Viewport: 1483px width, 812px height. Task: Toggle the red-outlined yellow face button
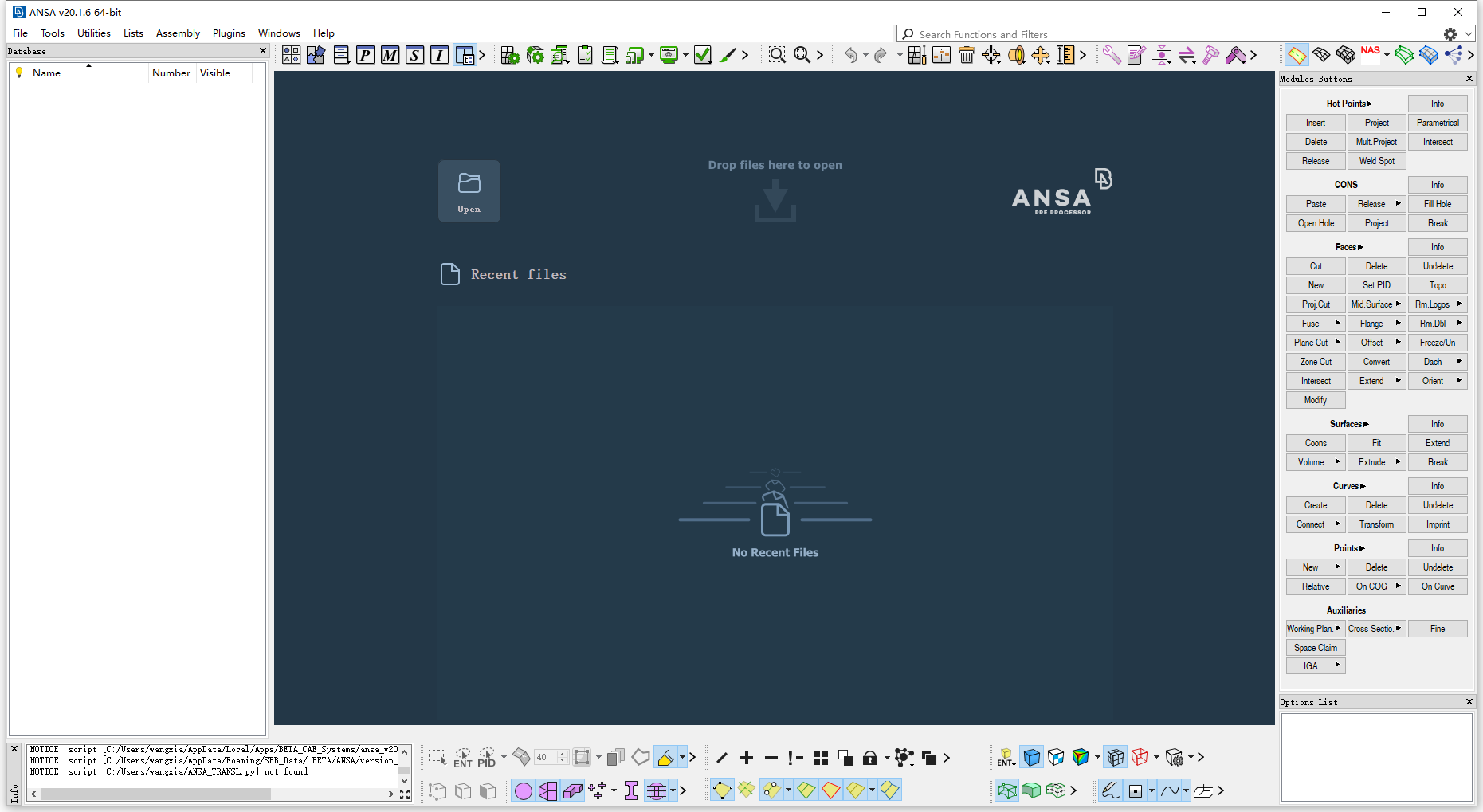click(x=831, y=790)
